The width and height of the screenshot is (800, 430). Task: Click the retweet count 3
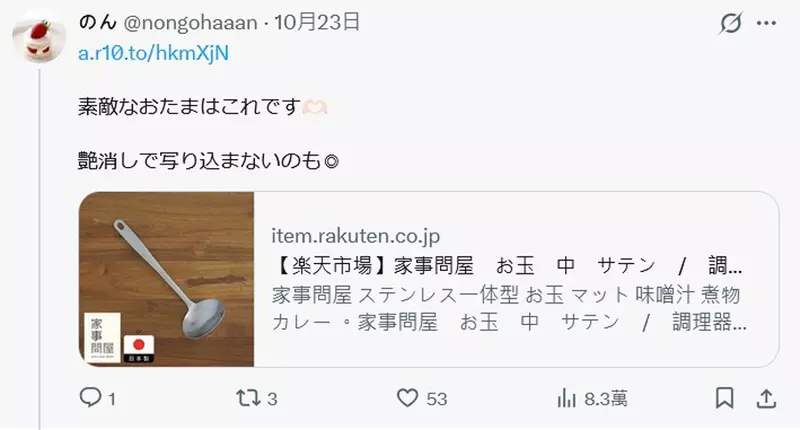(x=272, y=399)
